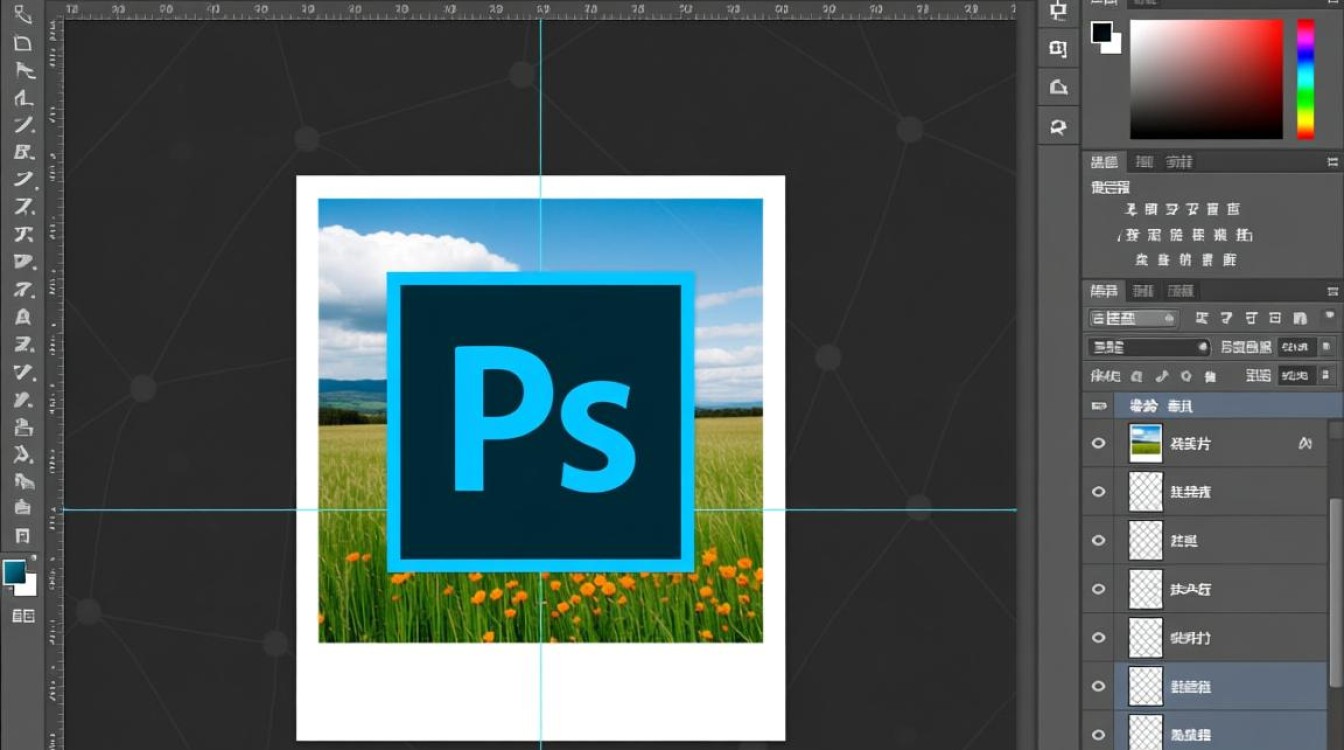Viewport: 1344px width, 750px height.
Task: Open the middle panel's options menu
Action: [x=1332, y=162]
